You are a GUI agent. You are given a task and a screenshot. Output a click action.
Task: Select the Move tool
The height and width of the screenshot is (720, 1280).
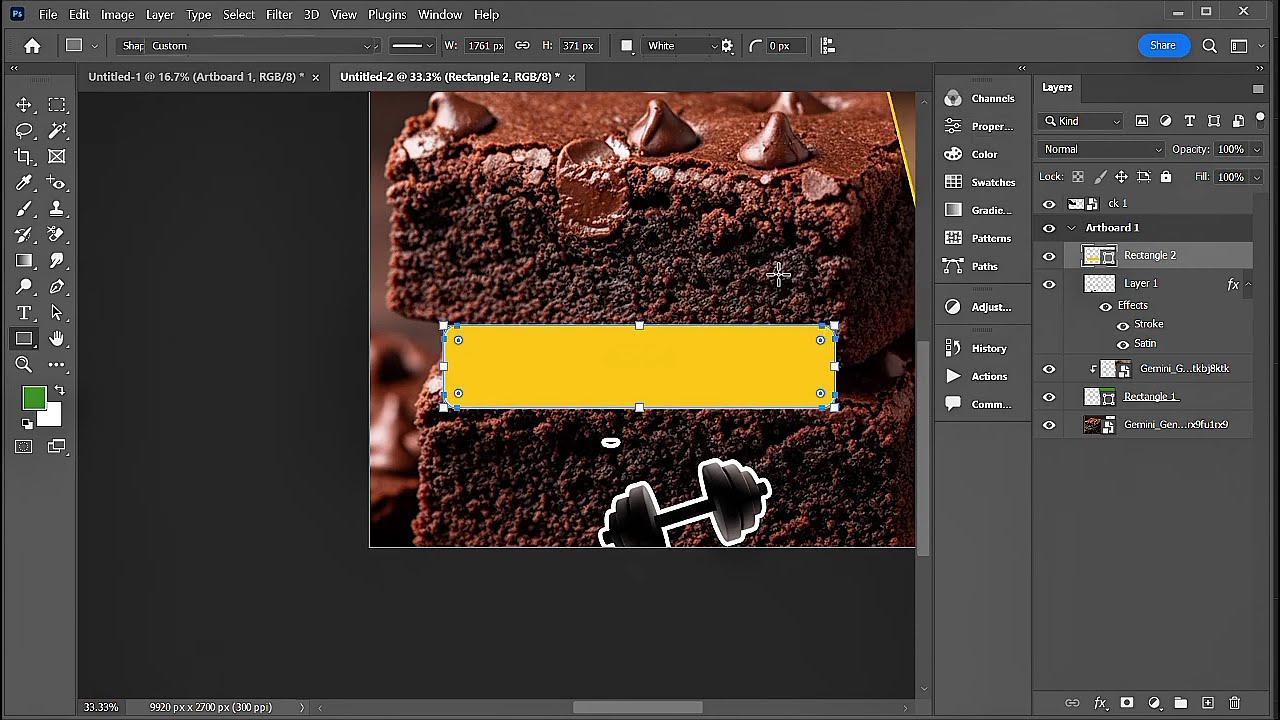click(x=24, y=105)
